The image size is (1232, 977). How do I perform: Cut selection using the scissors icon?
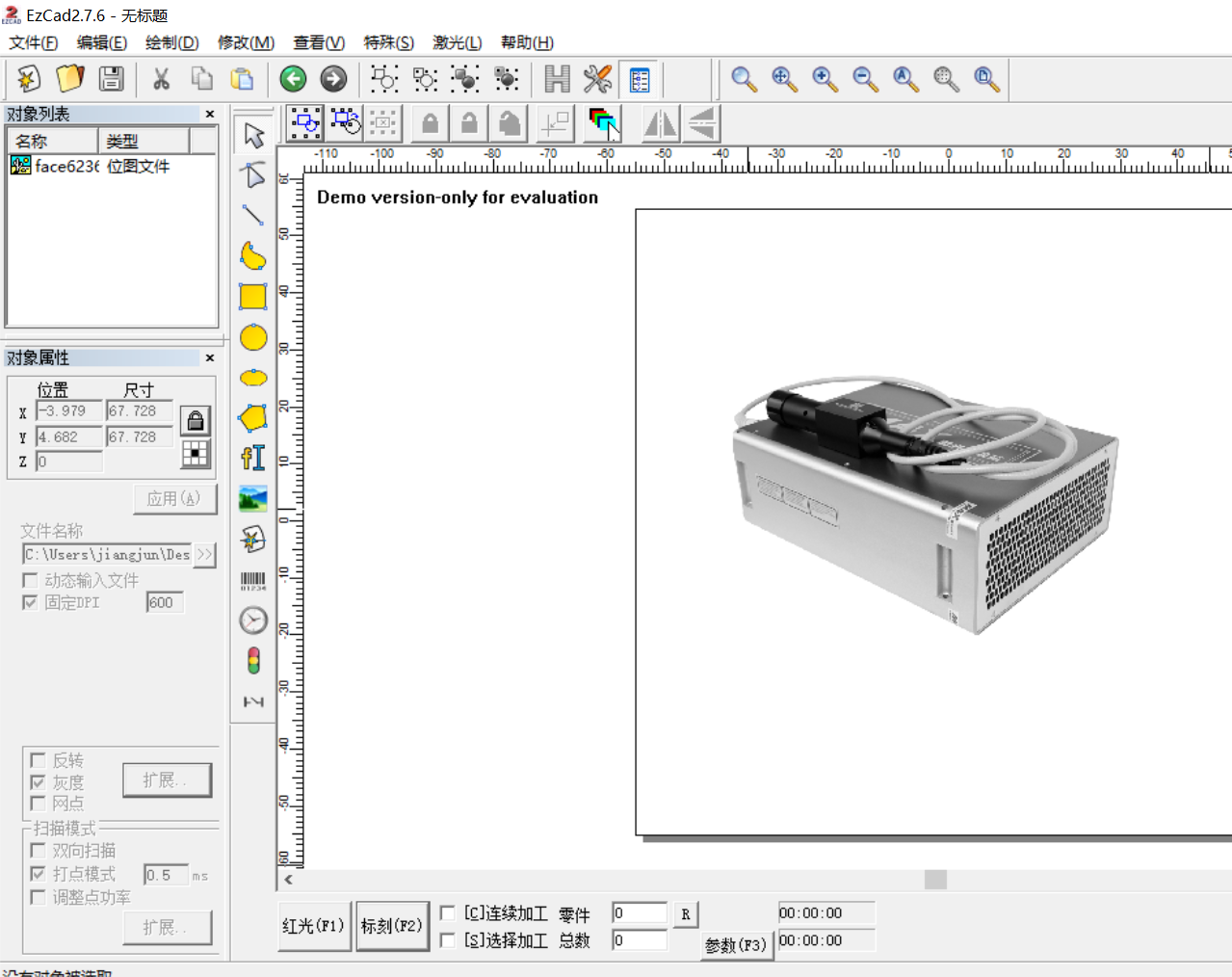point(161,79)
